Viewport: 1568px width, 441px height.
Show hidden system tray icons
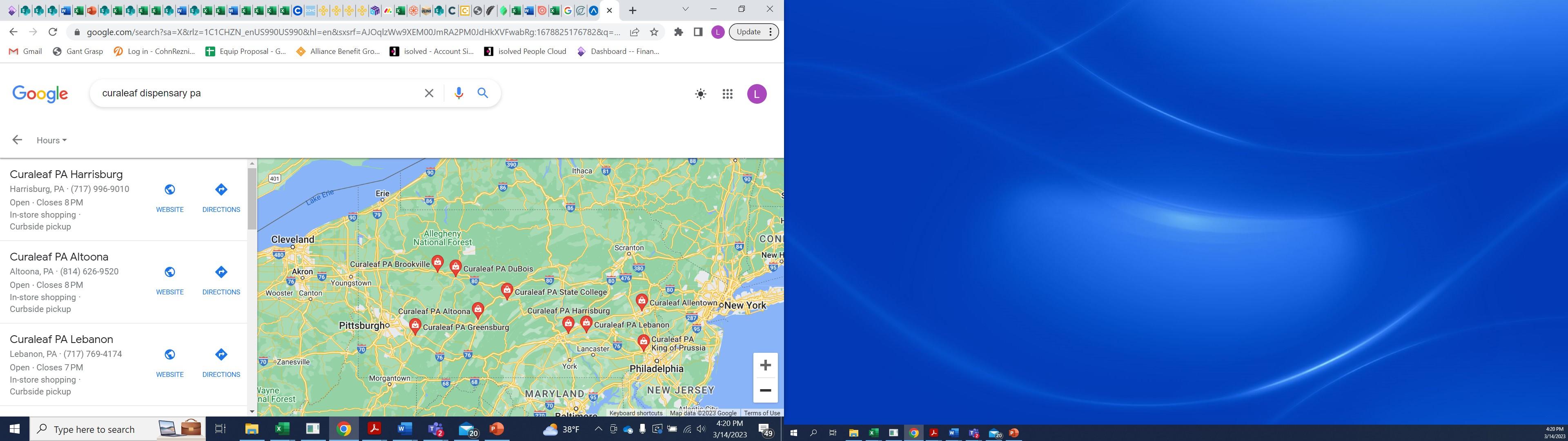(598, 430)
